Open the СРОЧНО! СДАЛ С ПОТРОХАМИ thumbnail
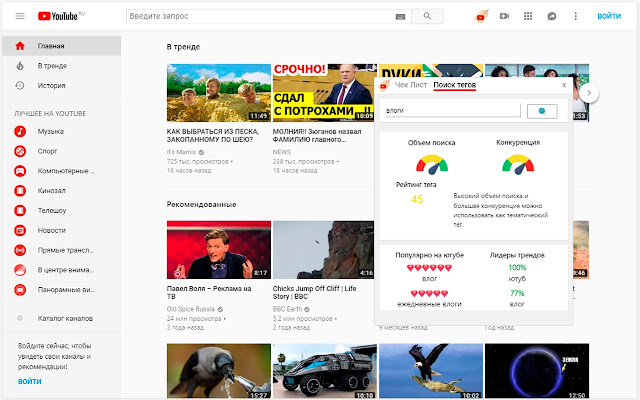 pos(323,93)
